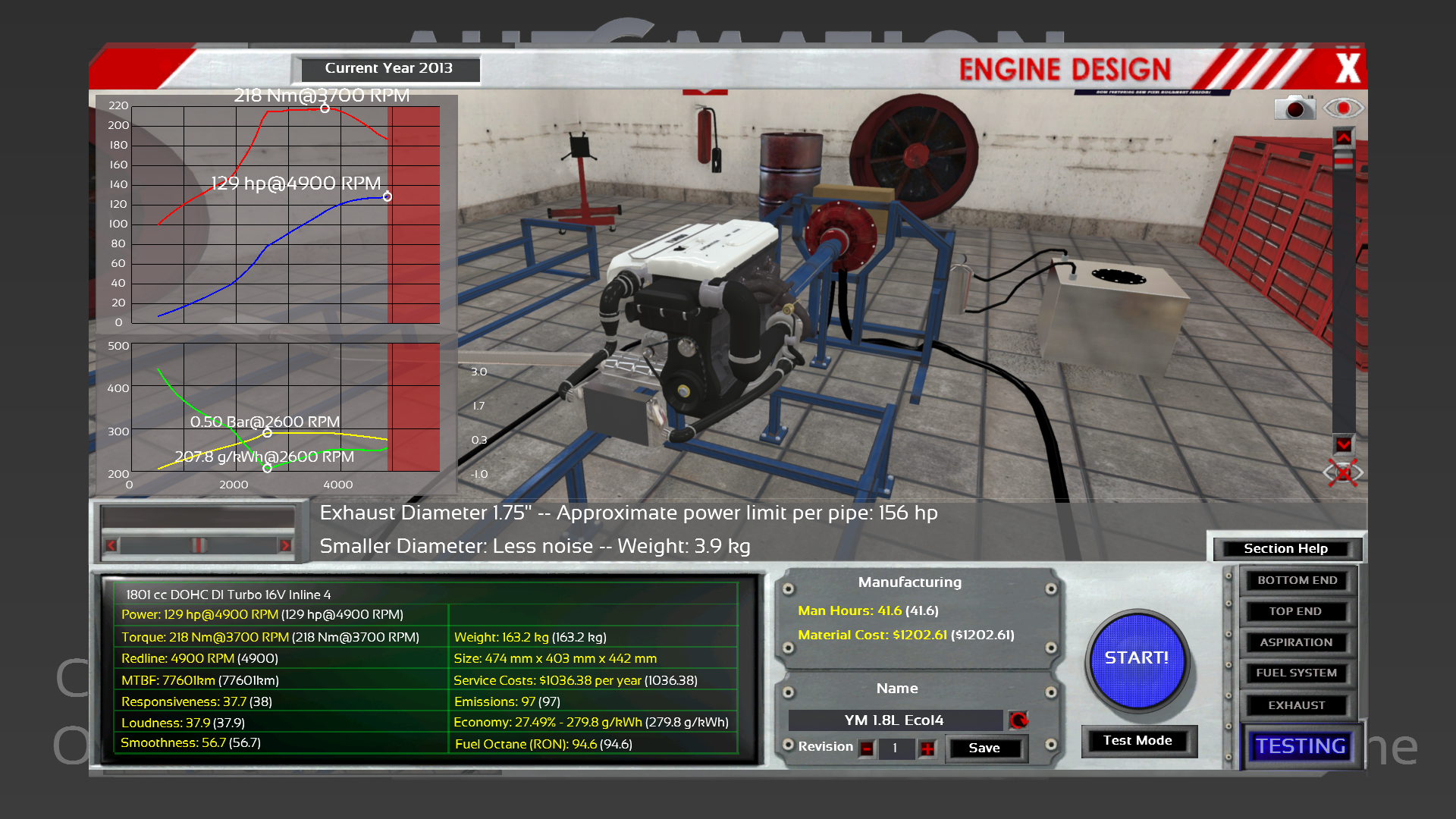Click the Test Mode button
Viewport: 1456px width, 819px height.
pyautogui.click(x=1137, y=741)
